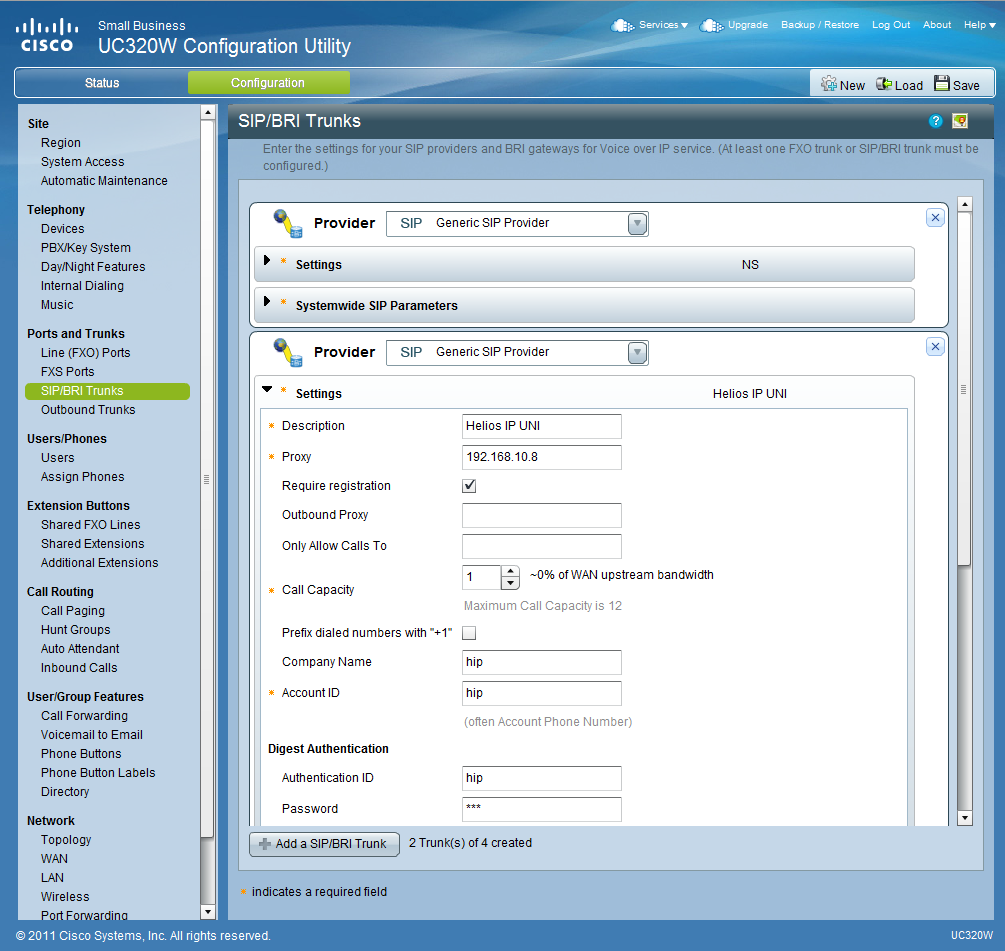Screen dimensions: 1005x951
Task: Remove the Helios IP UNI trunk
Action: [x=935, y=346]
